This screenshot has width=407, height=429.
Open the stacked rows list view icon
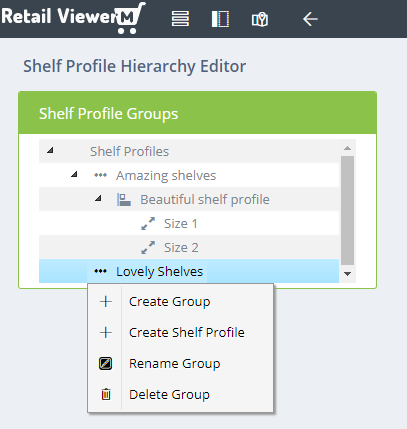click(180, 19)
